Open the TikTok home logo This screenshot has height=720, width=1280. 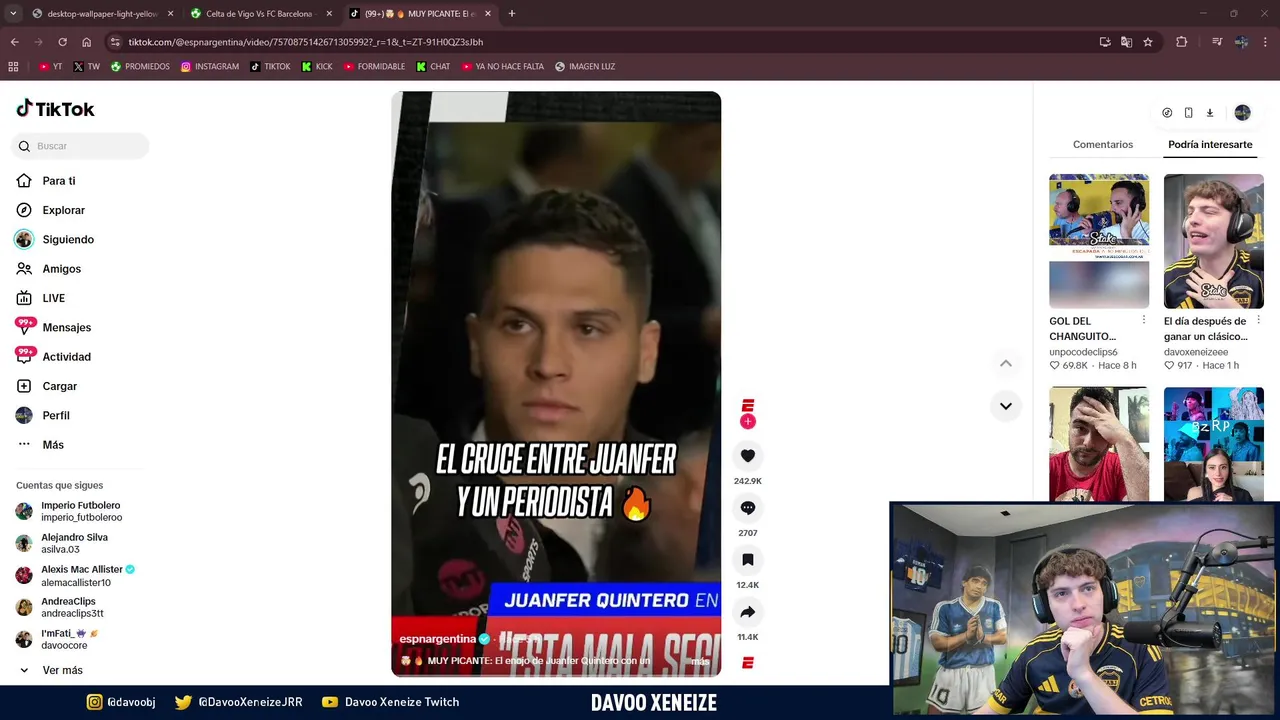point(55,109)
